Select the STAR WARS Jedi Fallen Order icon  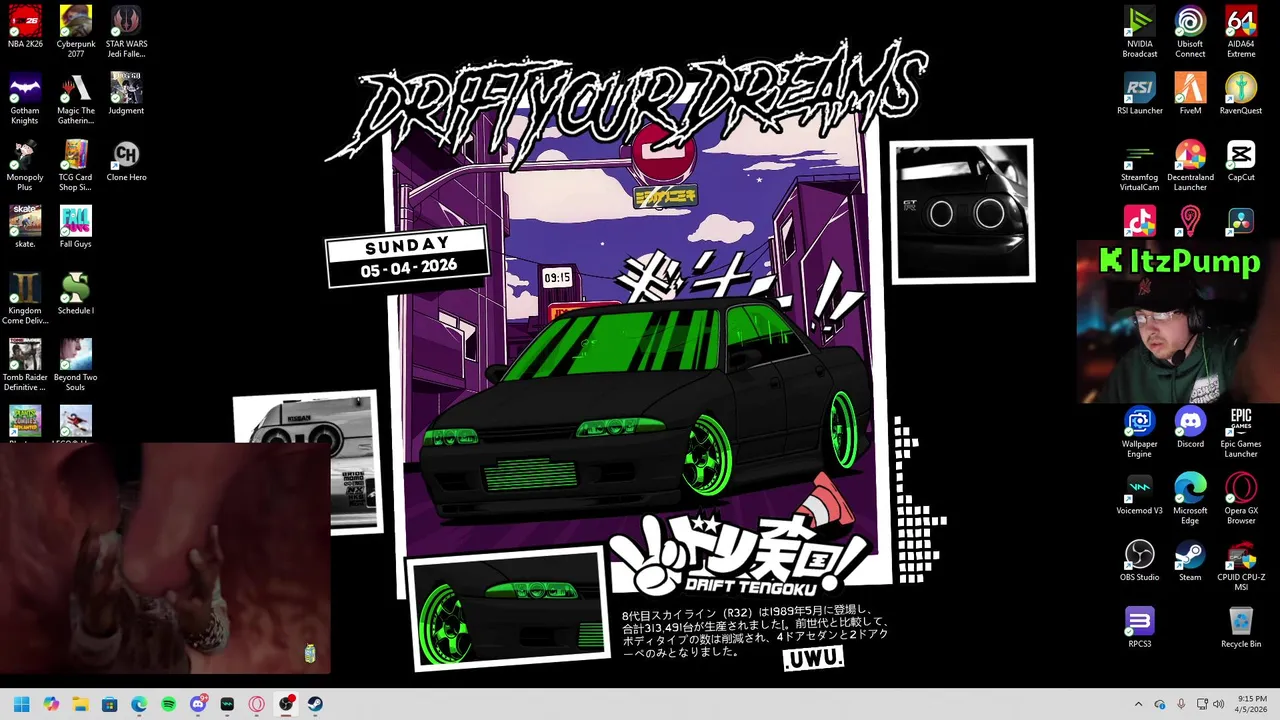click(126, 32)
